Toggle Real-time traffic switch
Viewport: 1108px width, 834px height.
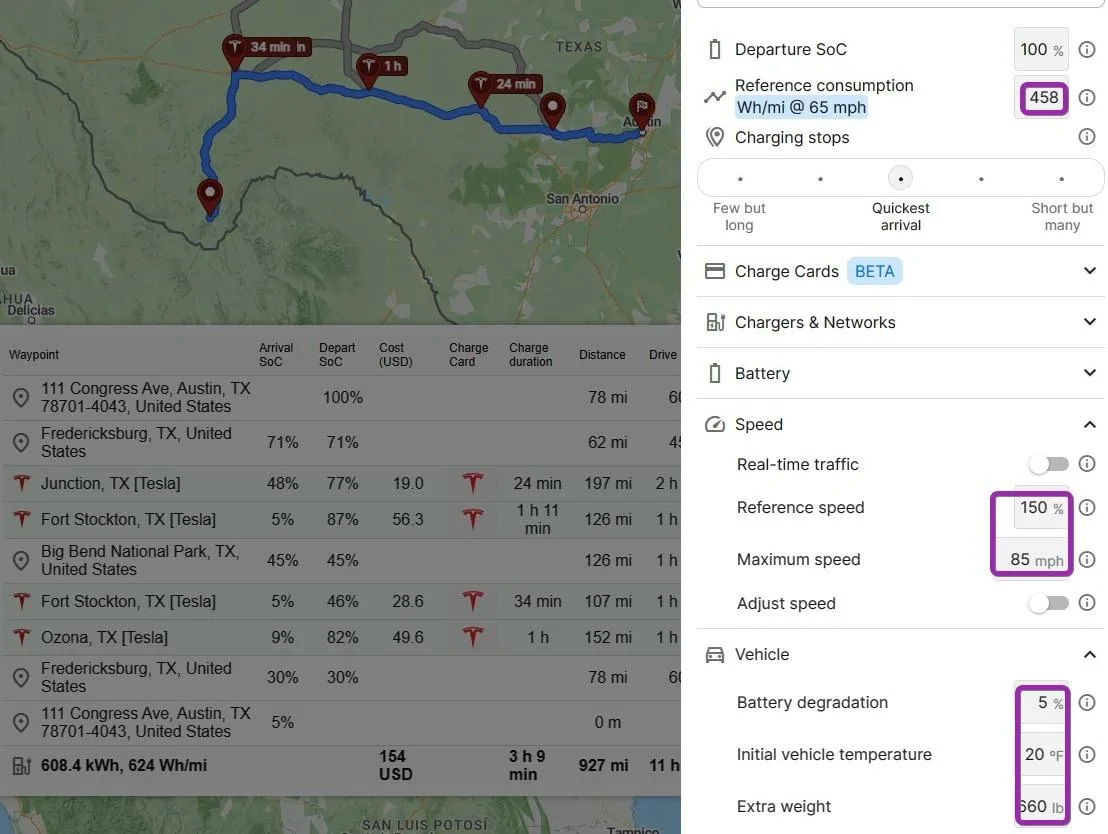(1049, 464)
